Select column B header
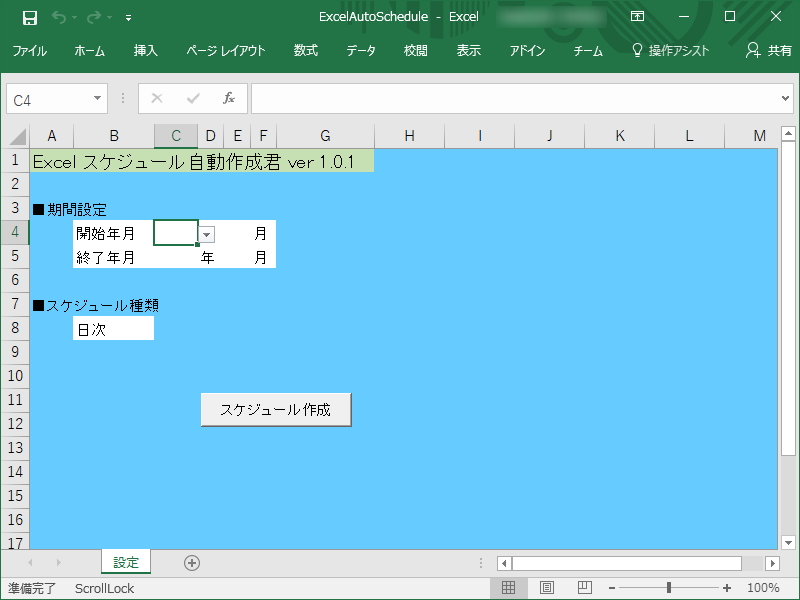Image resolution: width=800 pixels, height=600 pixels. (x=114, y=136)
